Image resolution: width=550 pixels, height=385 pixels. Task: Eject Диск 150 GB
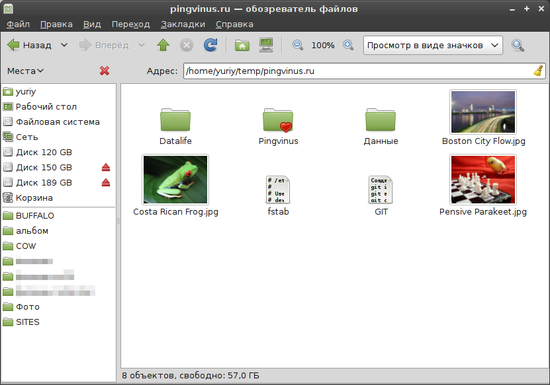pyautogui.click(x=106, y=167)
